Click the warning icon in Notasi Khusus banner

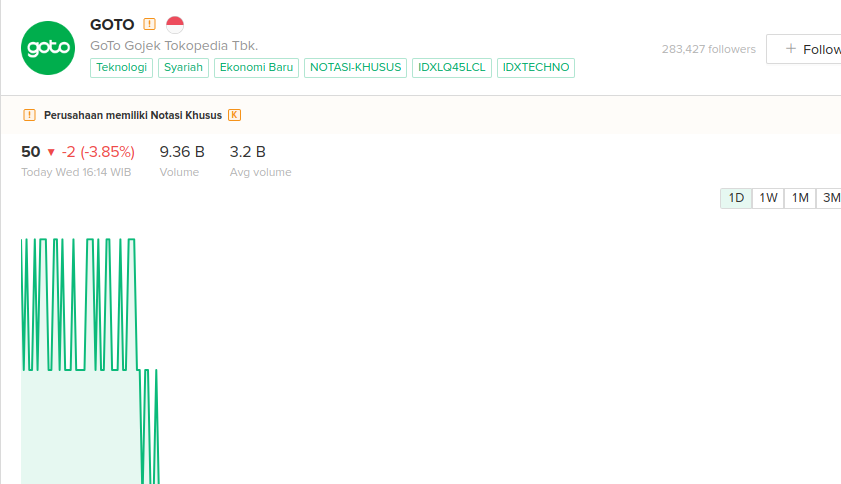pyautogui.click(x=29, y=115)
